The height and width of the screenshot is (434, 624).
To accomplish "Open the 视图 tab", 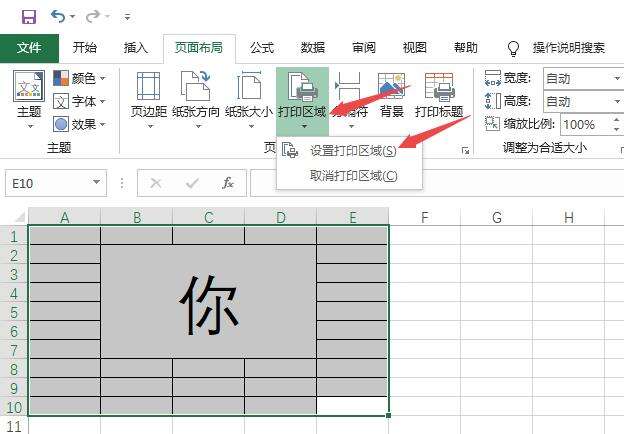I will (415, 48).
